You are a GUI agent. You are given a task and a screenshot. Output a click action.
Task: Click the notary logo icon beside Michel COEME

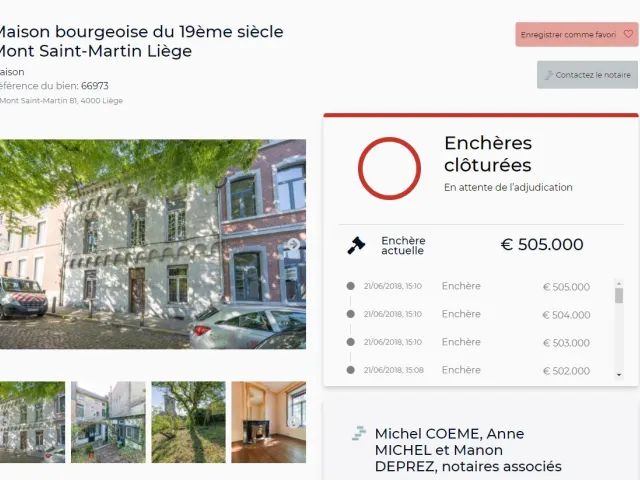tap(359, 433)
